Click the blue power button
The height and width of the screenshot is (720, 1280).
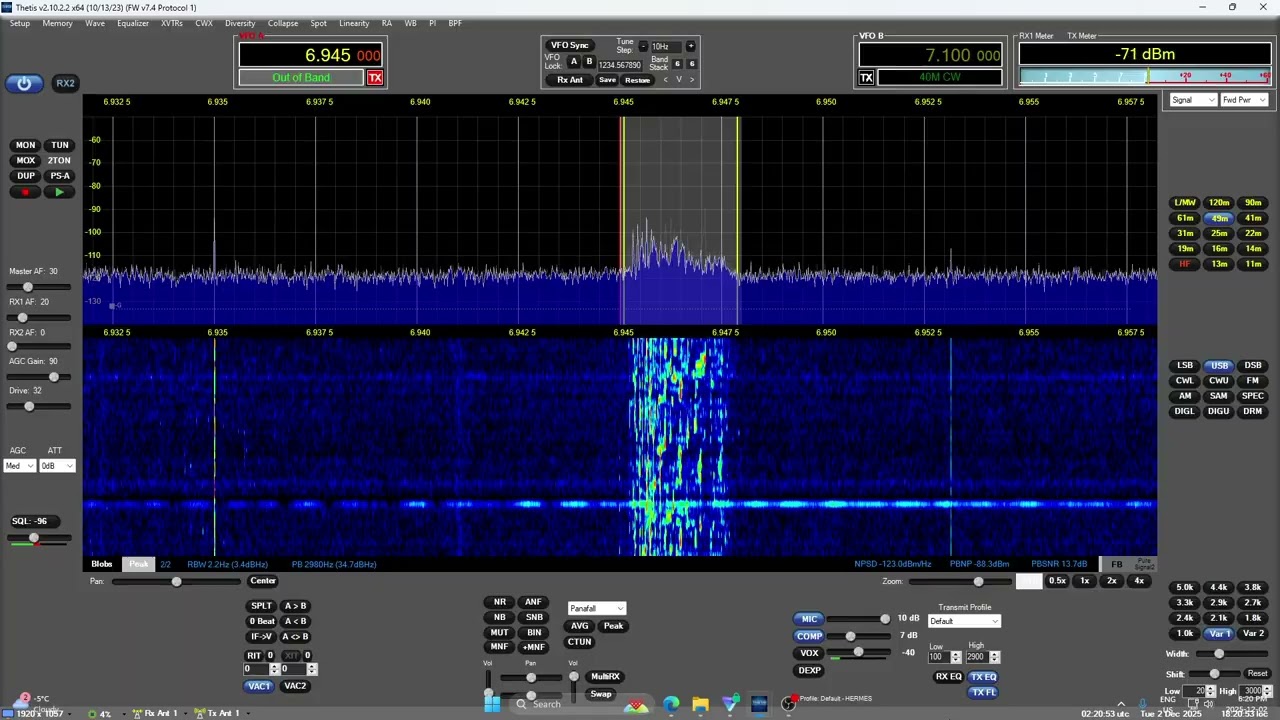pos(24,84)
